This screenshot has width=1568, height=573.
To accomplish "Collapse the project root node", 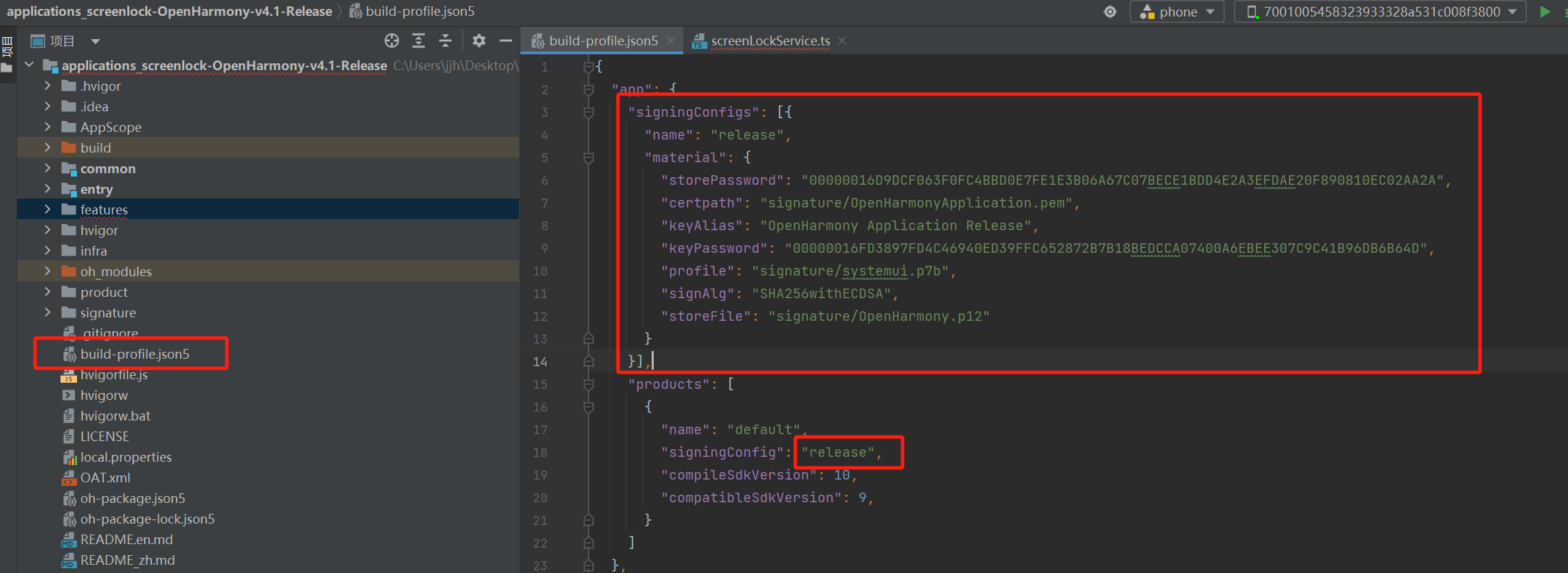I will click(29, 65).
